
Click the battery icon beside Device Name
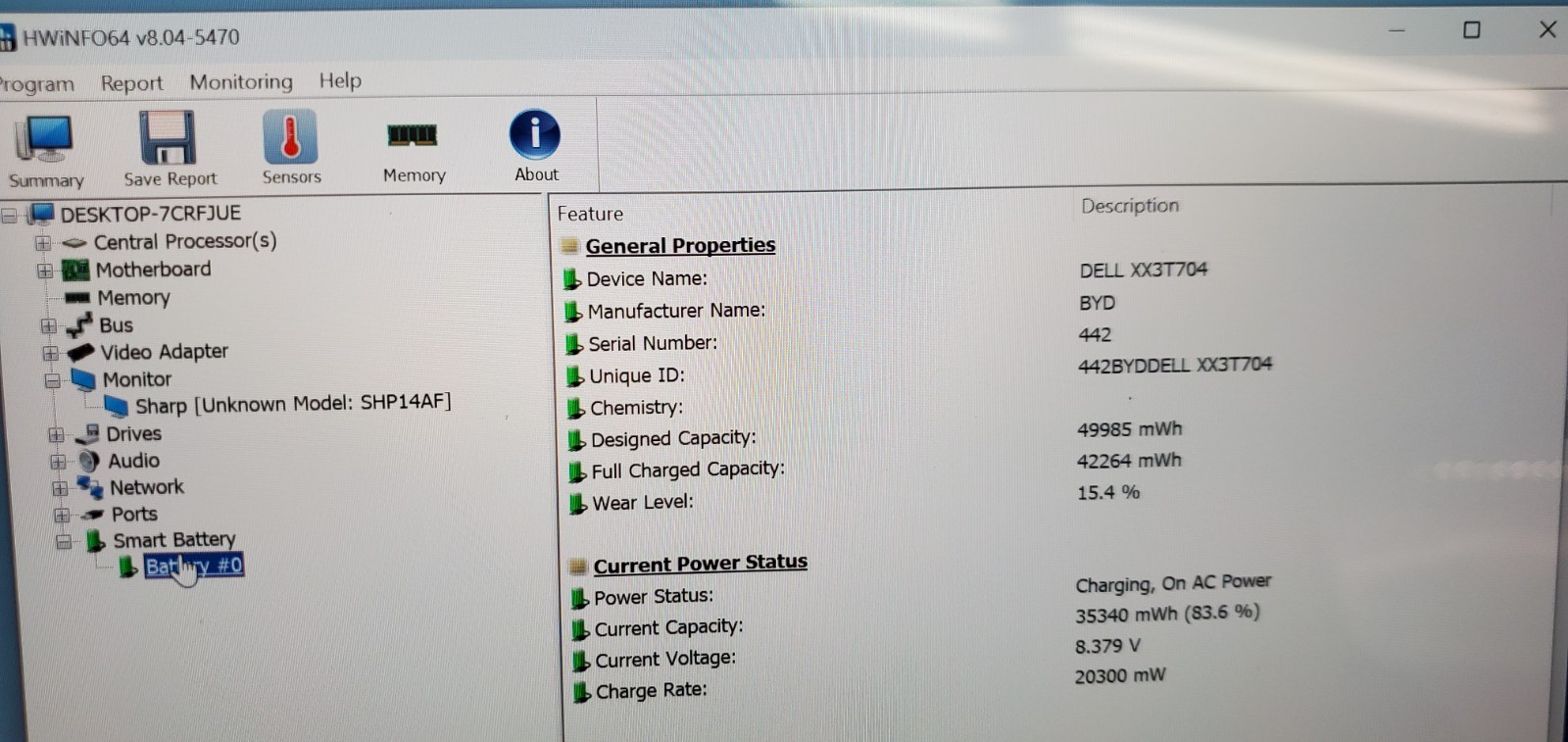pos(572,279)
